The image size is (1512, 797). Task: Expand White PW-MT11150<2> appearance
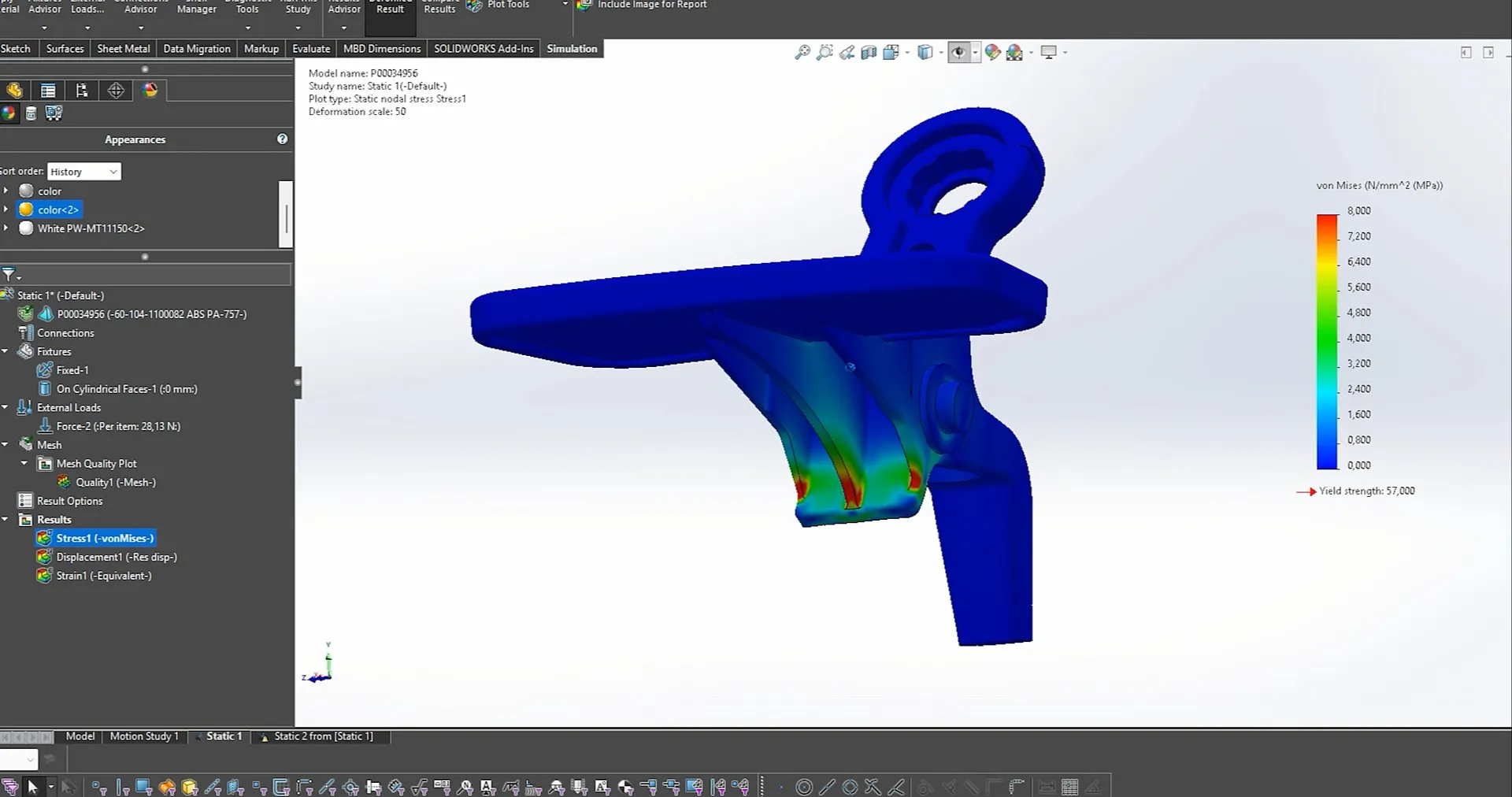(x=6, y=228)
